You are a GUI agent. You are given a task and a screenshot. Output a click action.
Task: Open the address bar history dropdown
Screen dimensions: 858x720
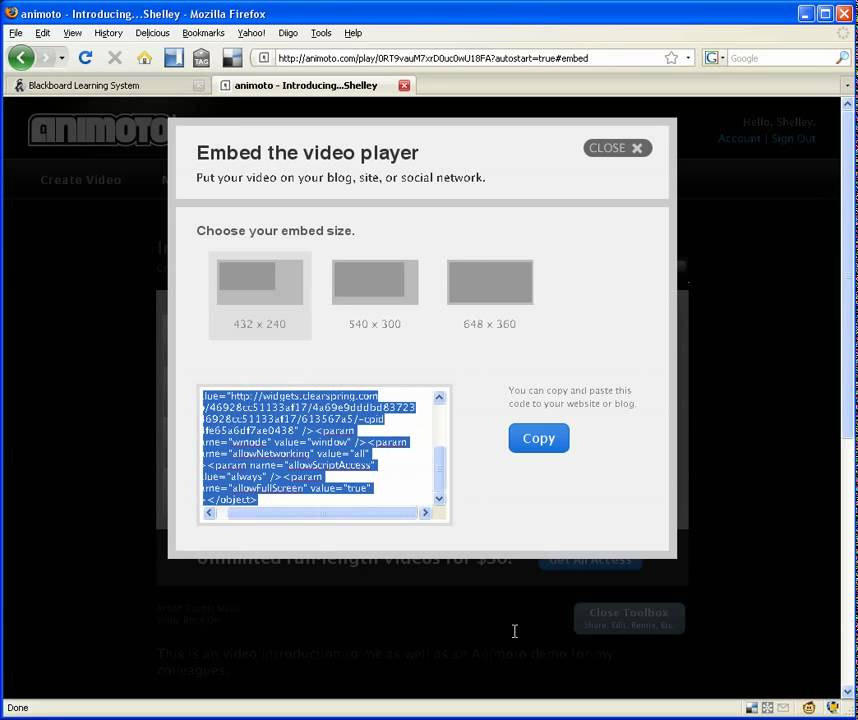(x=688, y=58)
